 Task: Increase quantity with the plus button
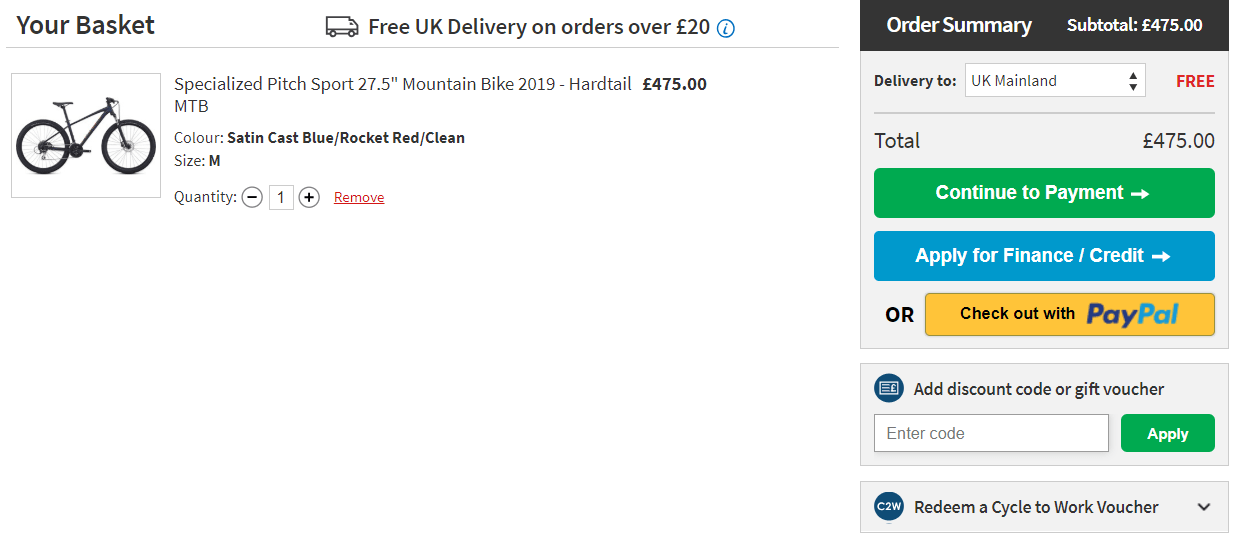(x=310, y=197)
